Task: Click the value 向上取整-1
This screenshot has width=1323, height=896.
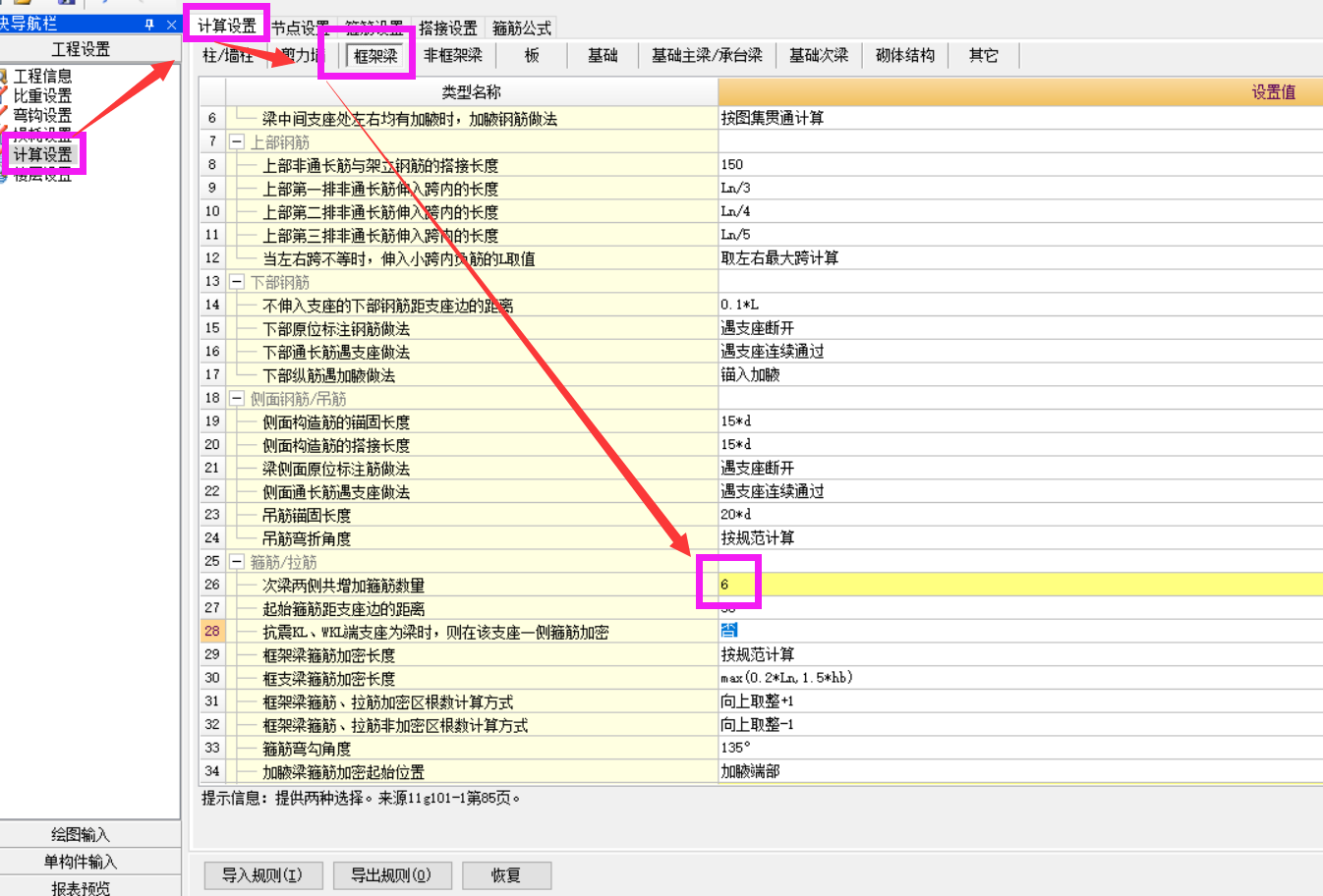Action: point(757,724)
